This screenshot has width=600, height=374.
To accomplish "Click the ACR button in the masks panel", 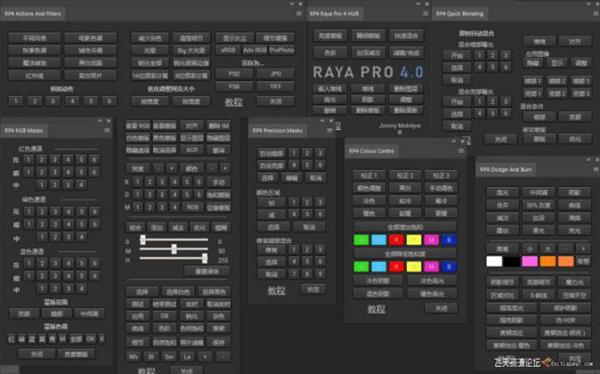I will pos(192,150).
